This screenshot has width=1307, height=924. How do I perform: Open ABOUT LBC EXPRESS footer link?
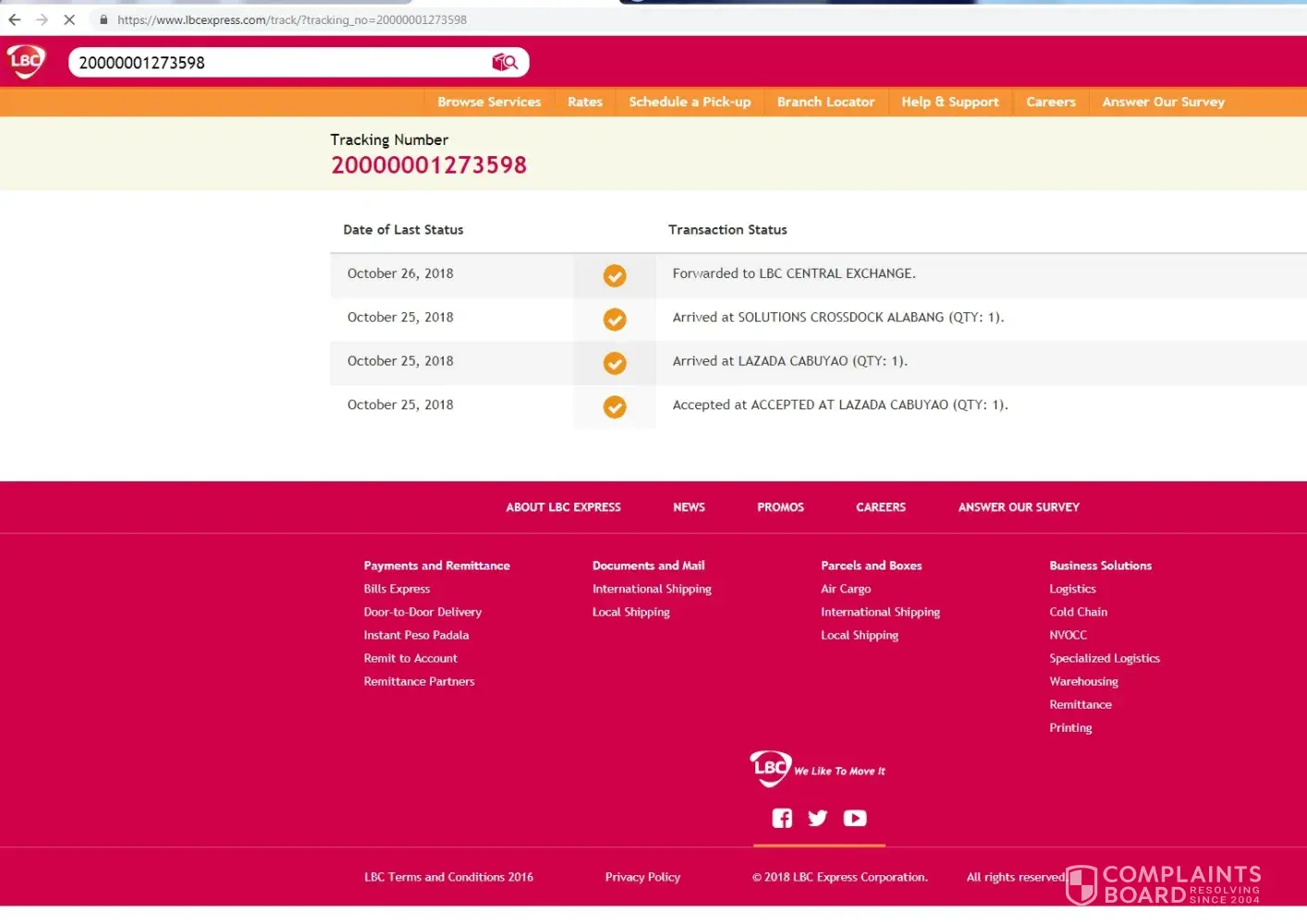(563, 507)
